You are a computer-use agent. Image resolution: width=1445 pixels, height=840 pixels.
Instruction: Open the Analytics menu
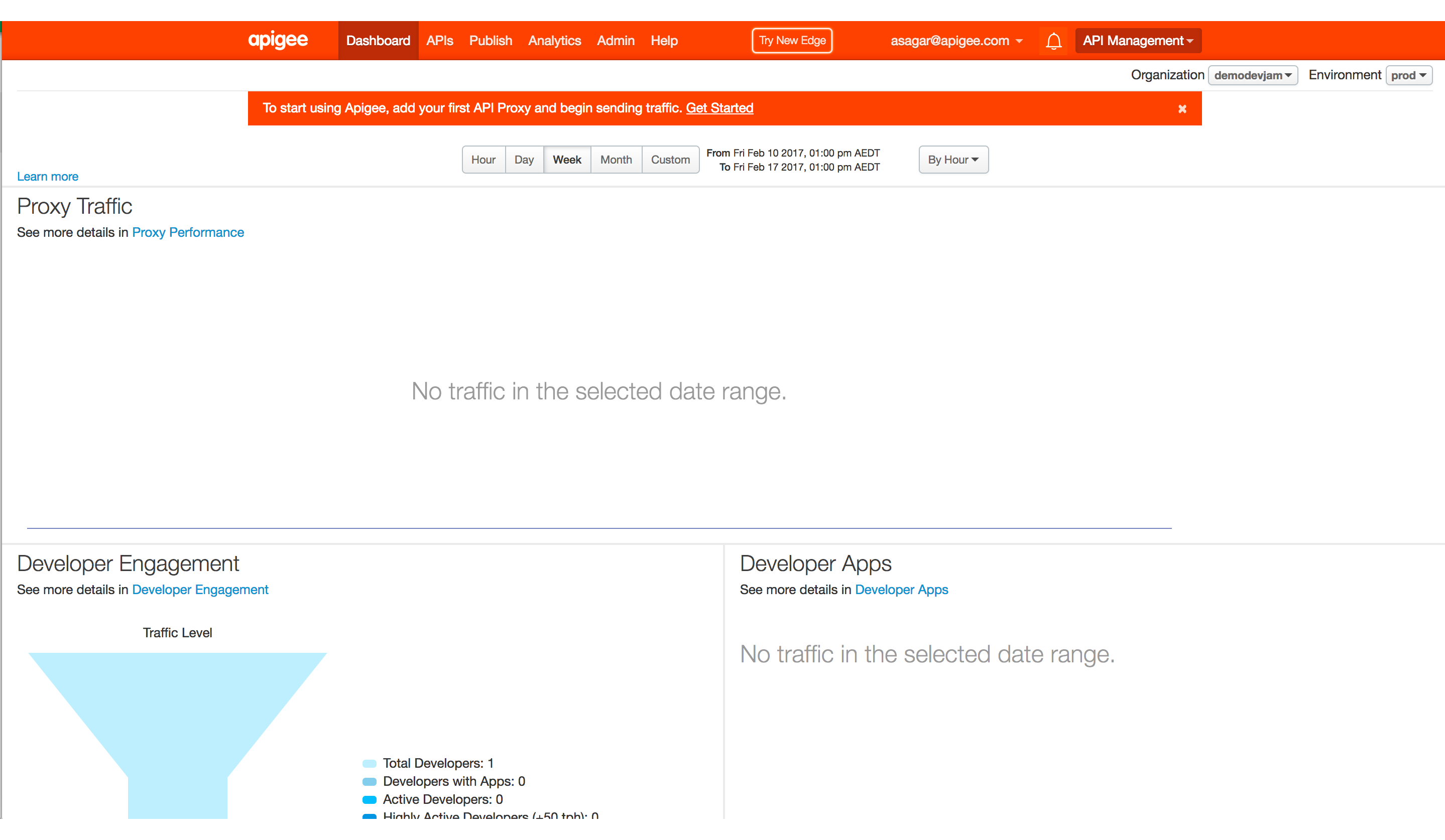click(554, 41)
